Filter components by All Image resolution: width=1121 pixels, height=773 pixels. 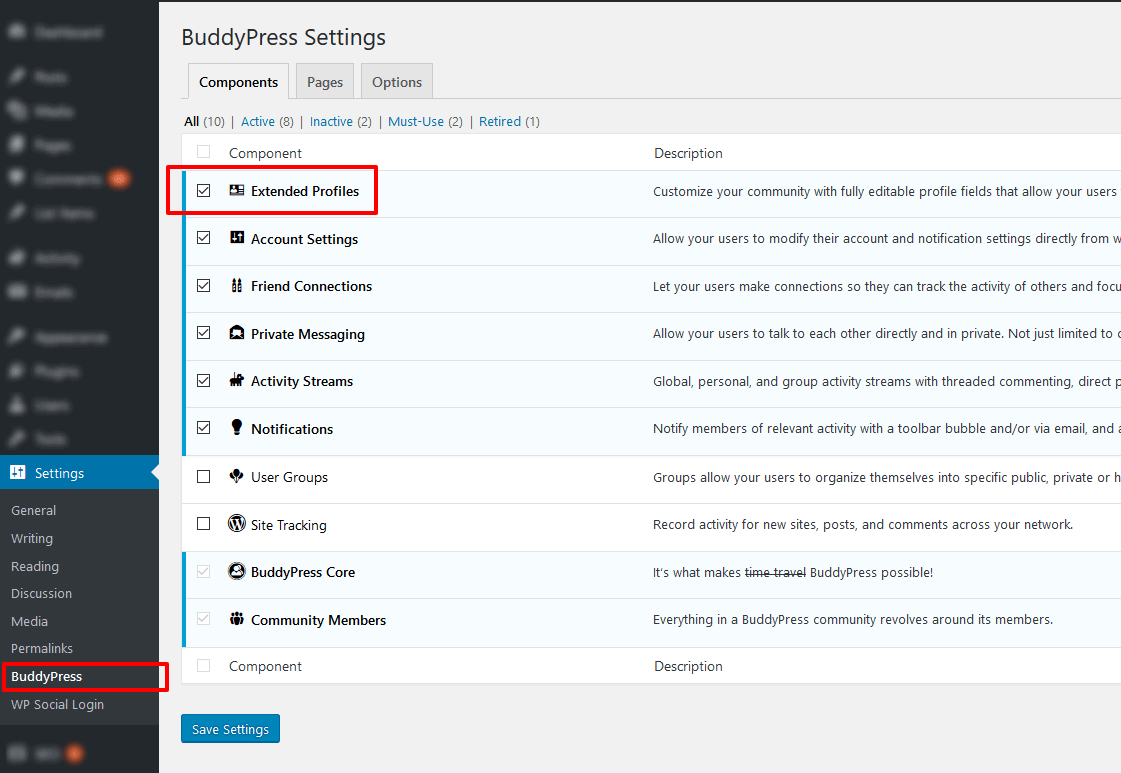pos(192,122)
